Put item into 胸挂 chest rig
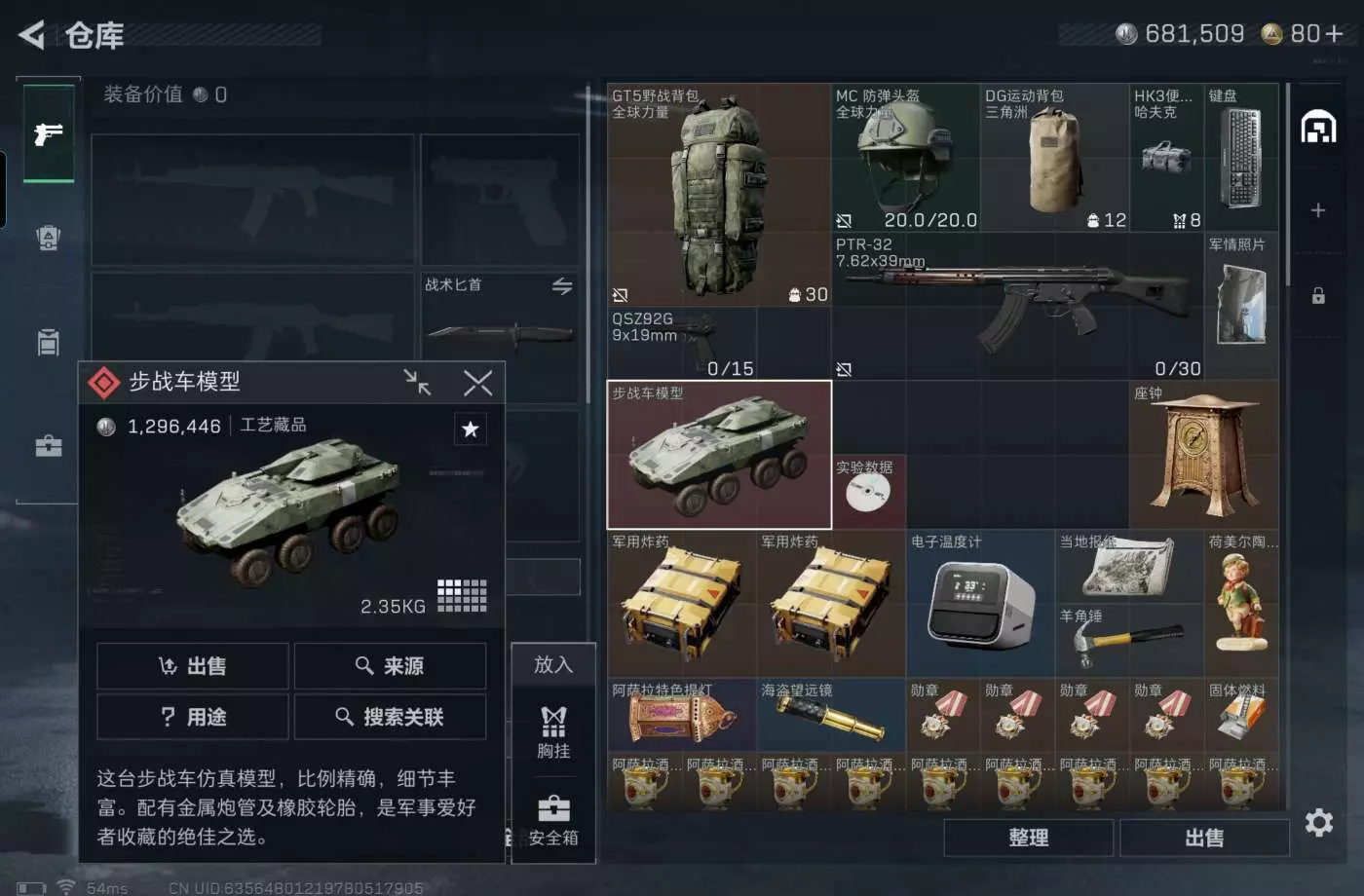 [x=553, y=732]
